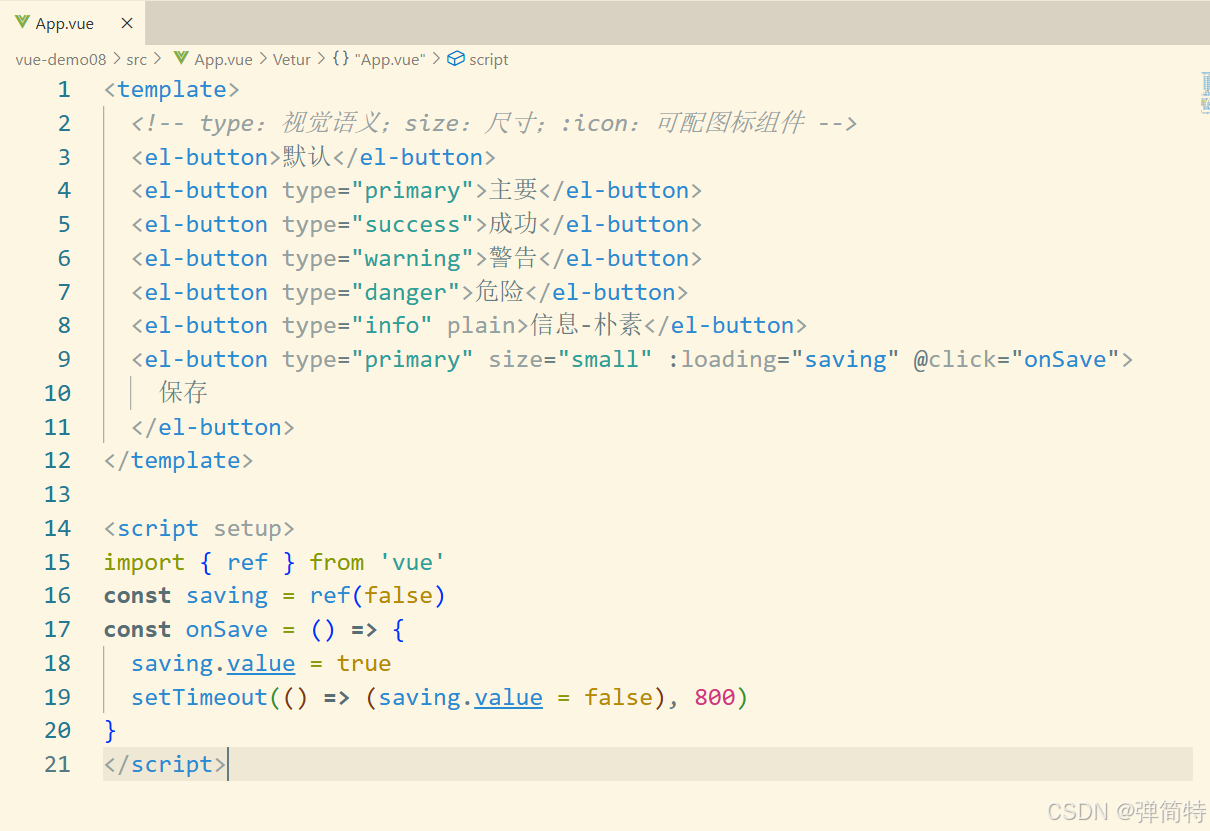Click the script setup tag on line 14

(x=199, y=528)
